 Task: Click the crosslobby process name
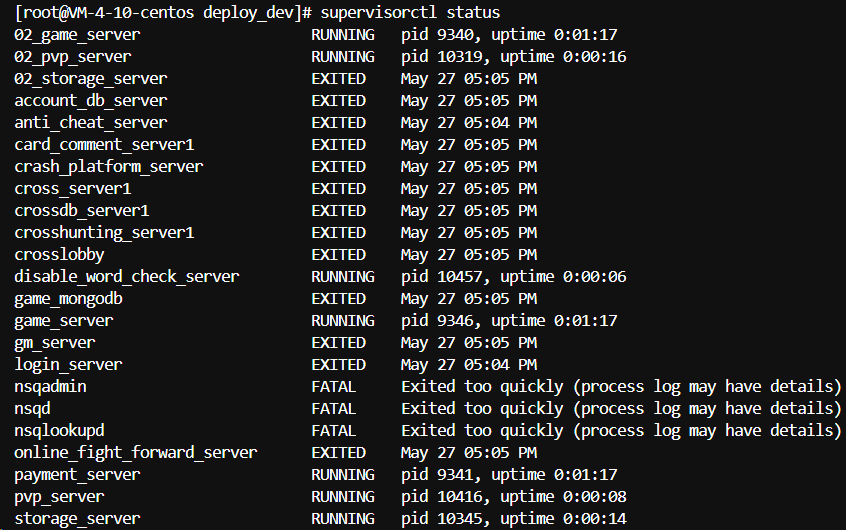(x=59, y=254)
